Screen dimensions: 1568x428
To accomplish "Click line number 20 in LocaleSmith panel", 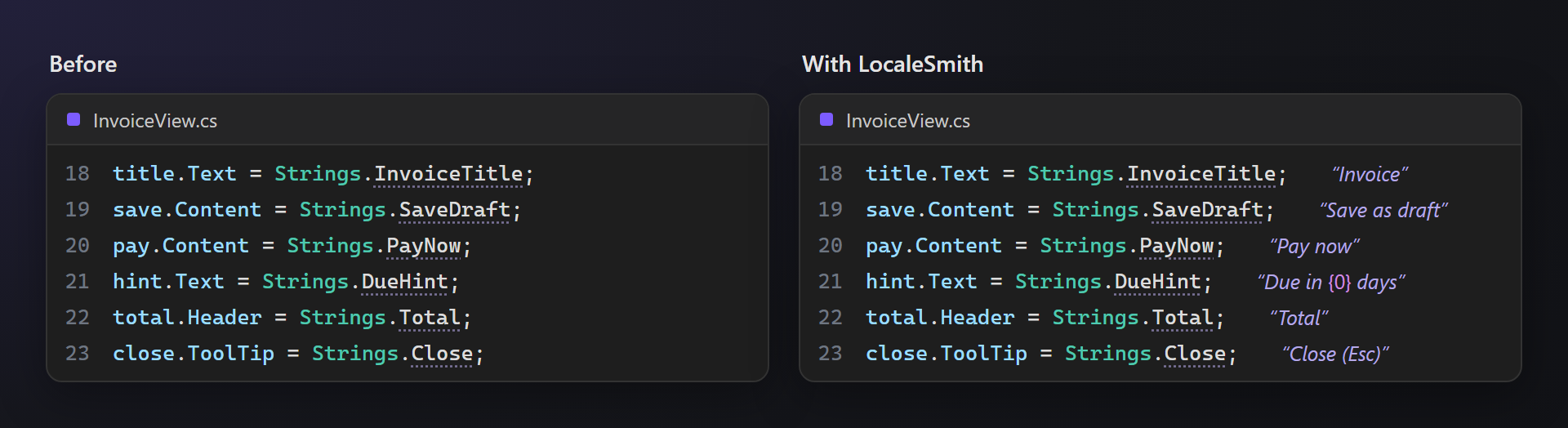I will (831, 246).
